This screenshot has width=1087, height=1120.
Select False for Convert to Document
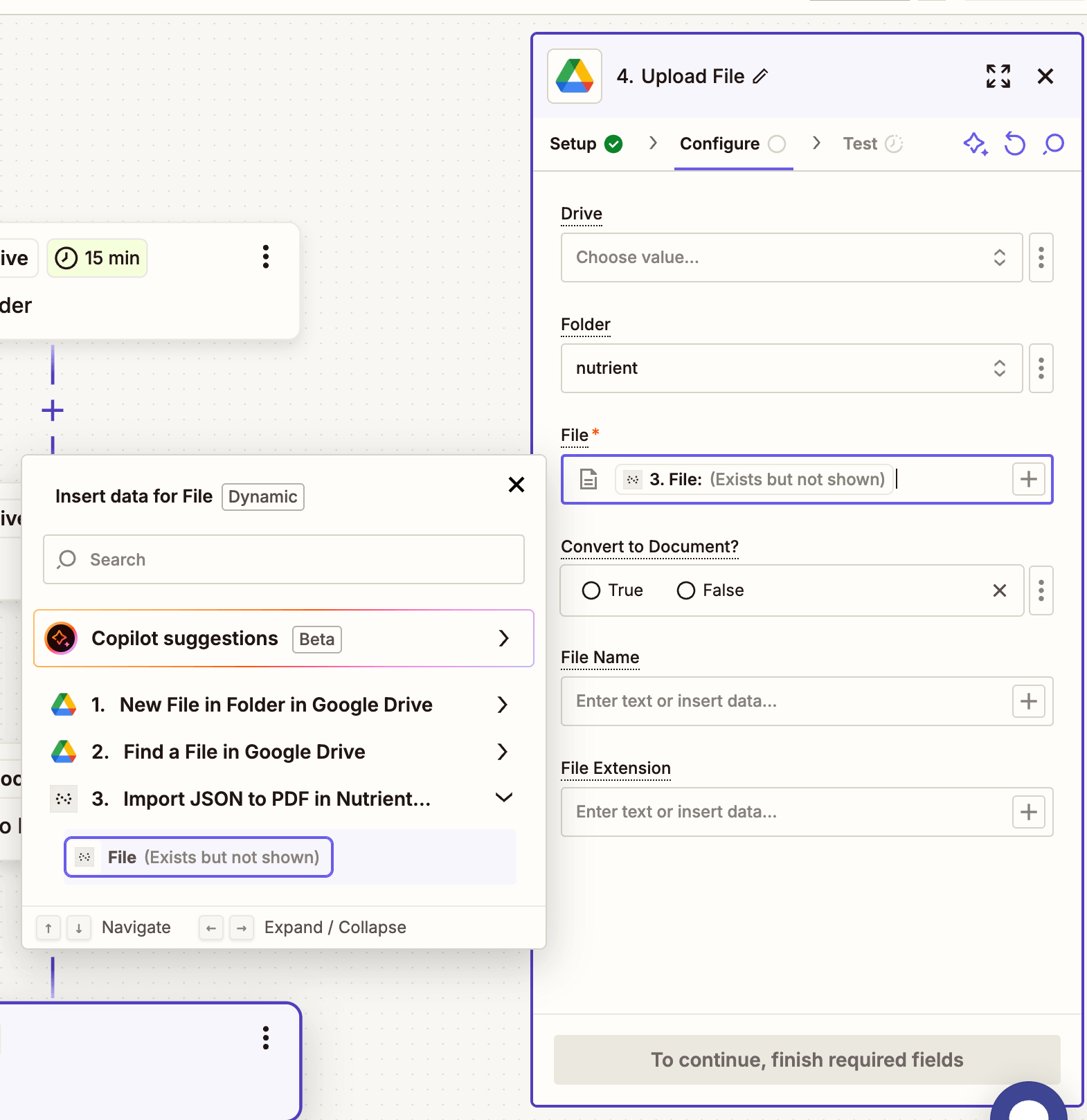[686, 590]
